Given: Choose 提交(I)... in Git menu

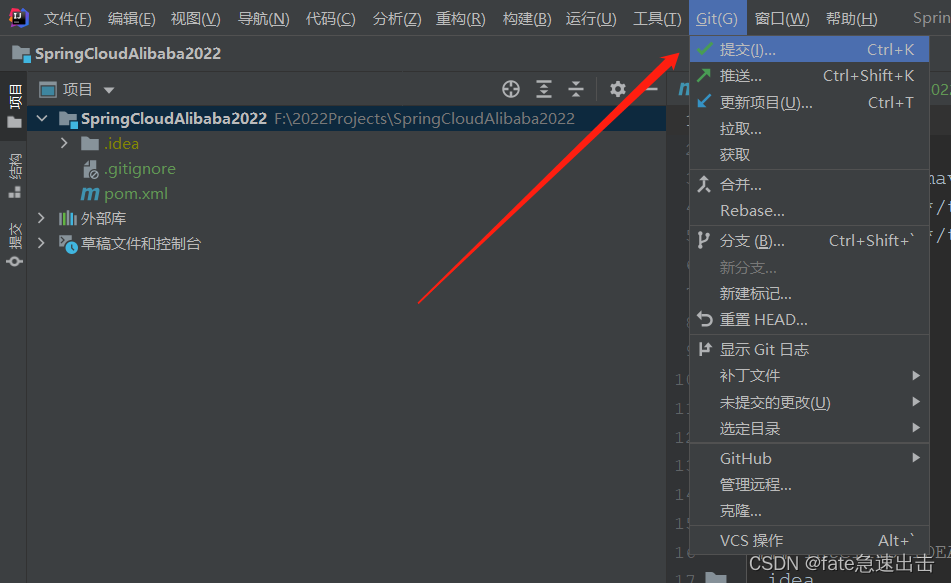Looking at the screenshot, I should (x=809, y=49).
